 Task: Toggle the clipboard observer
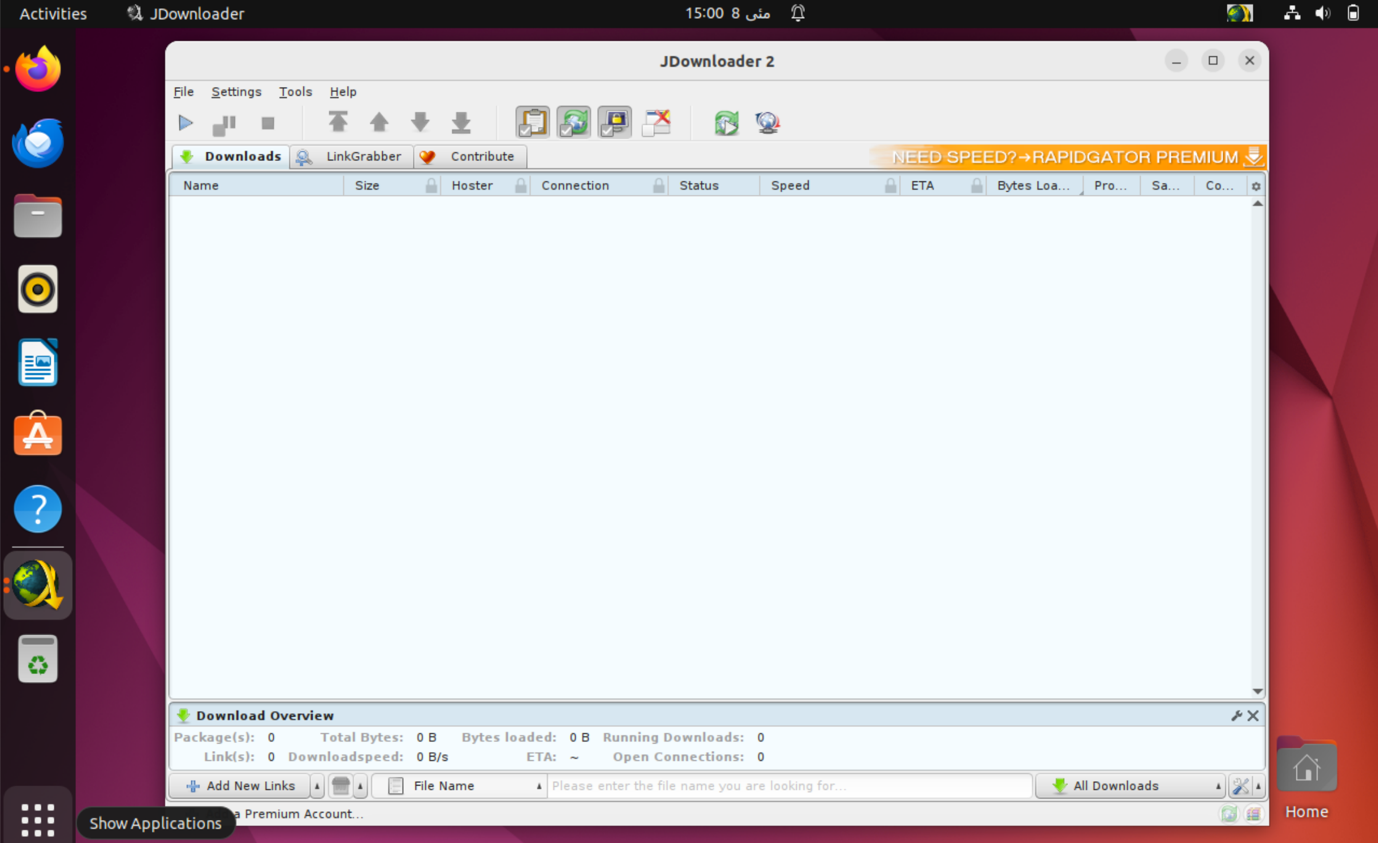click(532, 122)
